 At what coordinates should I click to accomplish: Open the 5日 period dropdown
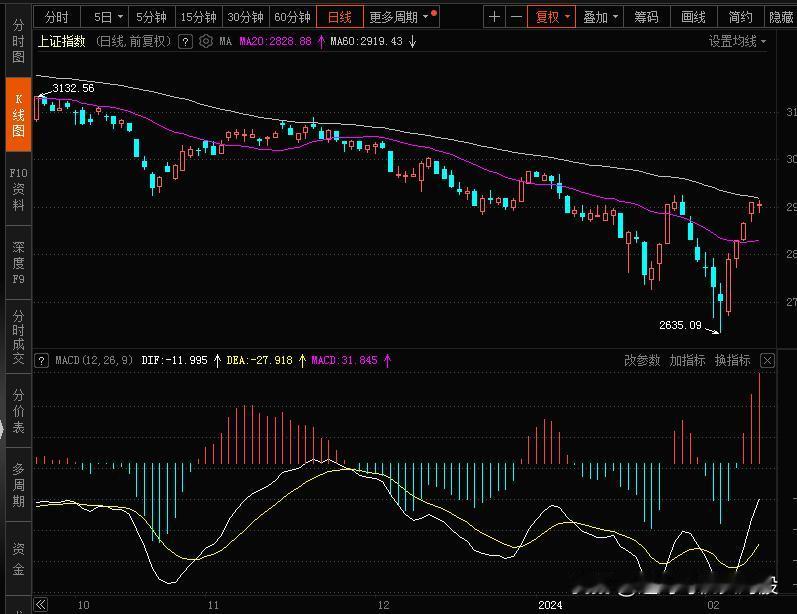pyautogui.click(x=107, y=17)
